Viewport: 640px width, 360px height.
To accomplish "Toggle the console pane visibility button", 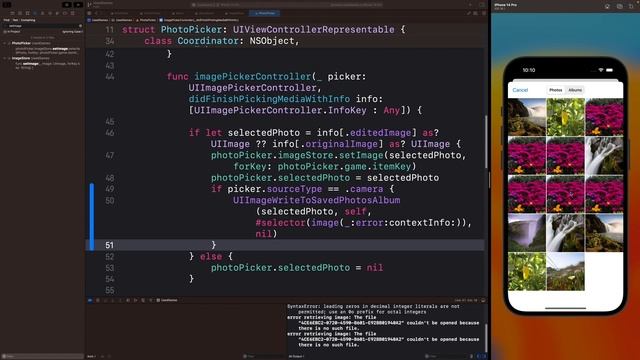I will tap(484, 356).
